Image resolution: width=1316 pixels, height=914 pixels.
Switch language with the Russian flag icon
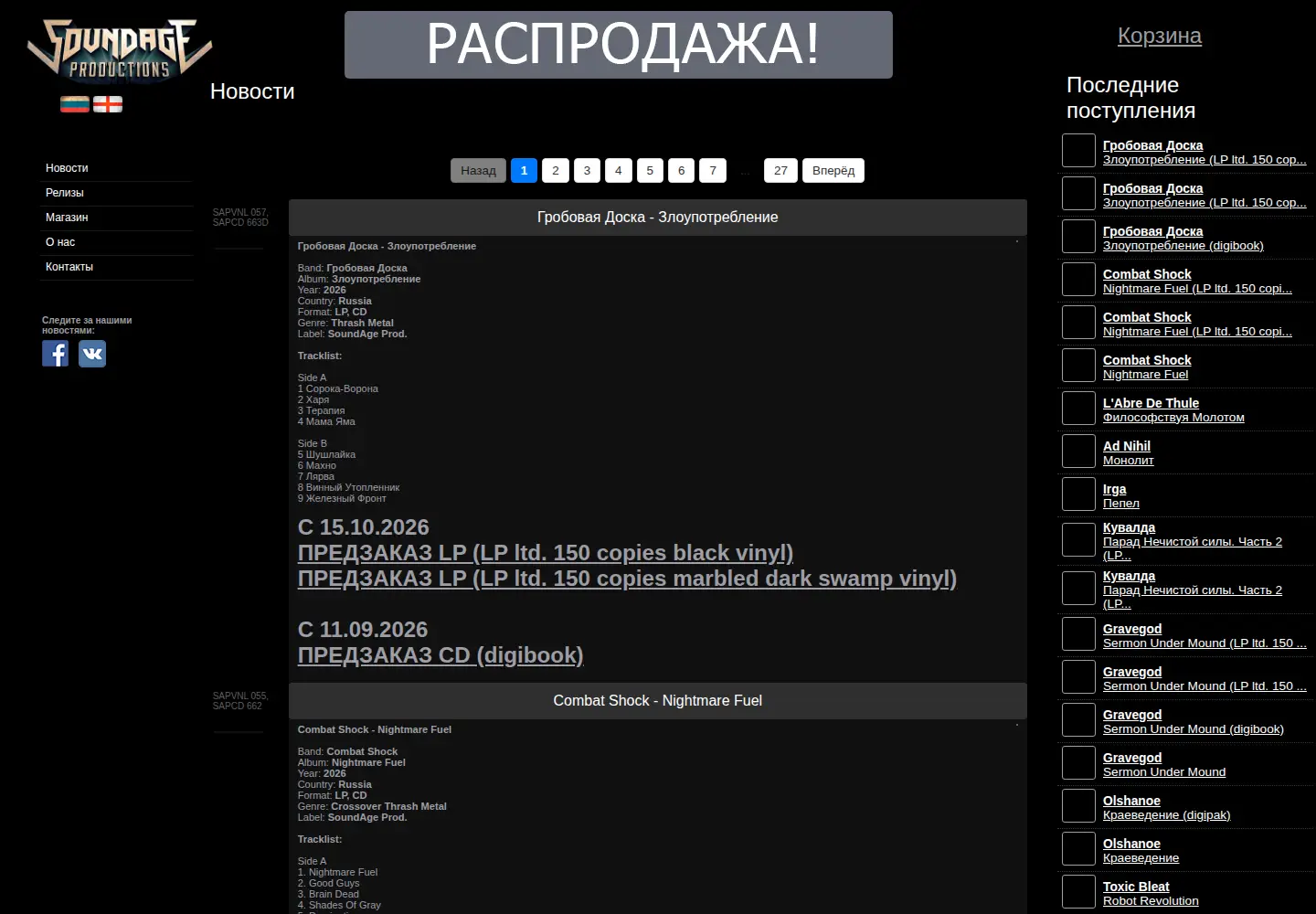(75, 104)
